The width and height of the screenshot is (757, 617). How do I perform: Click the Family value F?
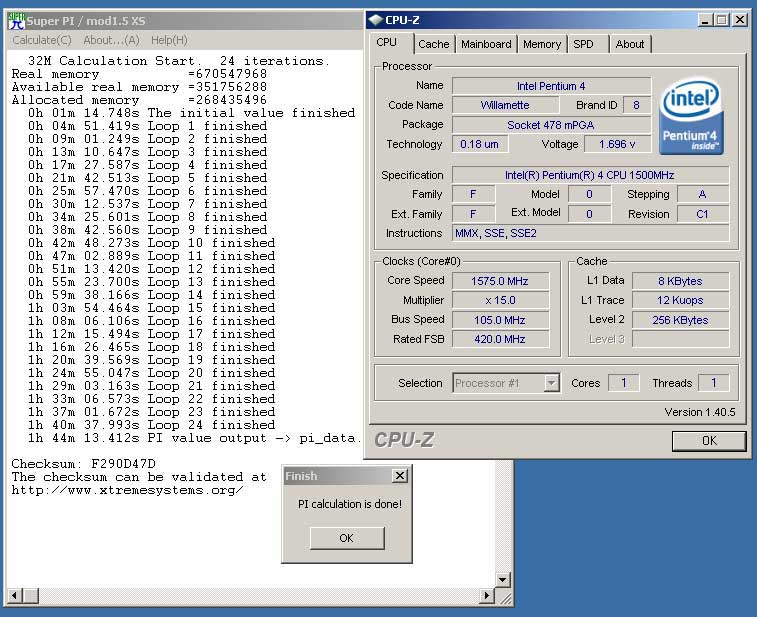click(473, 195)
